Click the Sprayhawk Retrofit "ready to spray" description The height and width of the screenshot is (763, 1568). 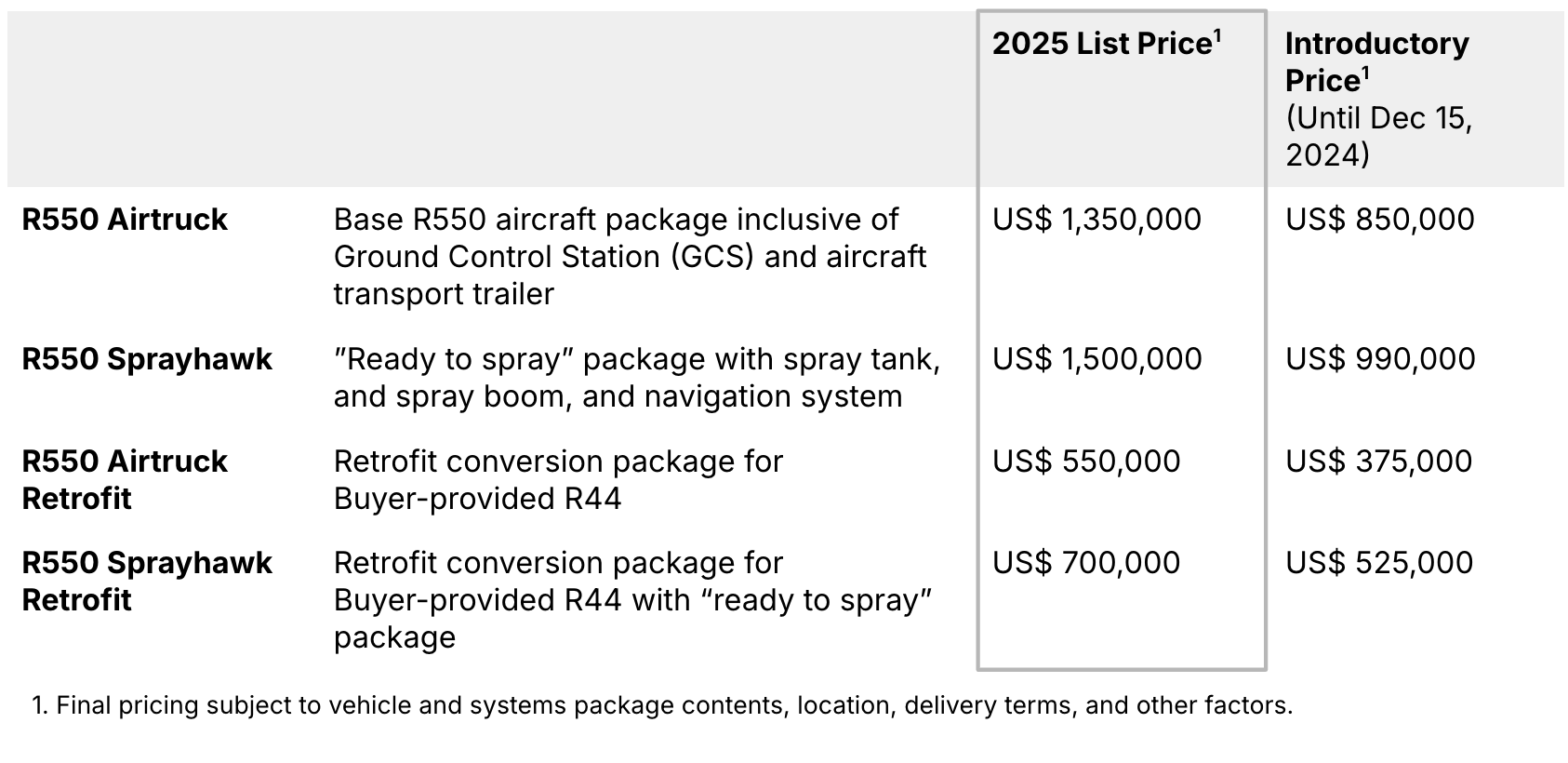click(632, 600)
